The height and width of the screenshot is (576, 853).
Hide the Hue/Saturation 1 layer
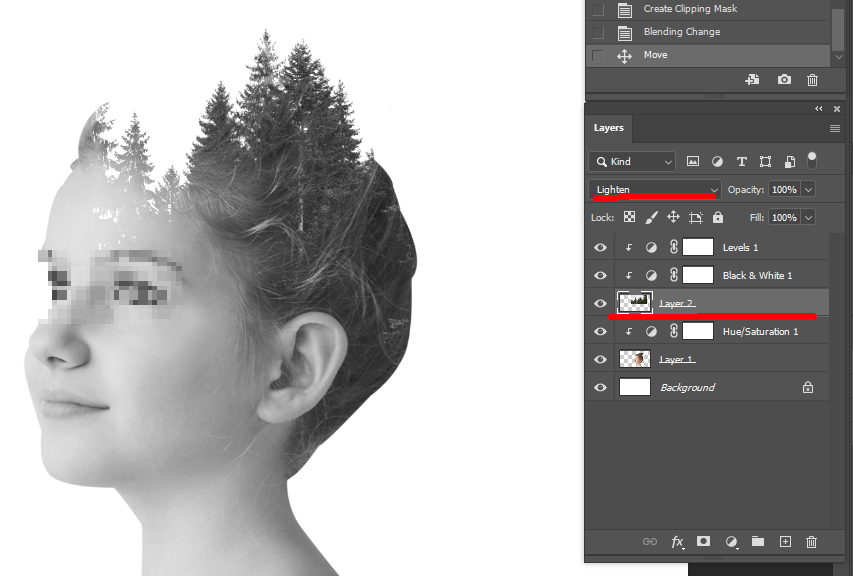point(600,331)
